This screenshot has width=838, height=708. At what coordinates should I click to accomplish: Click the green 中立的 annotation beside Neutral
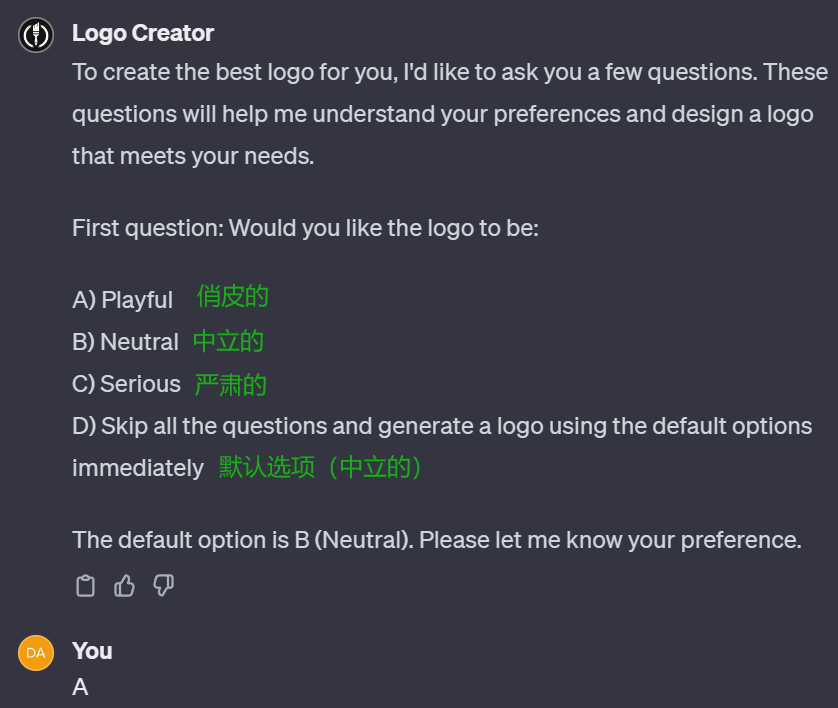(228, 341)
